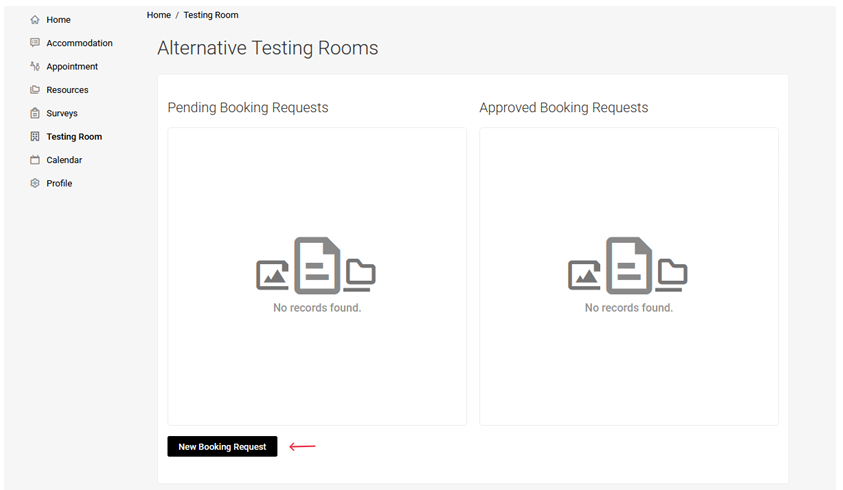Click the Calendar icon in sidebar

click(x=35, y=160)
